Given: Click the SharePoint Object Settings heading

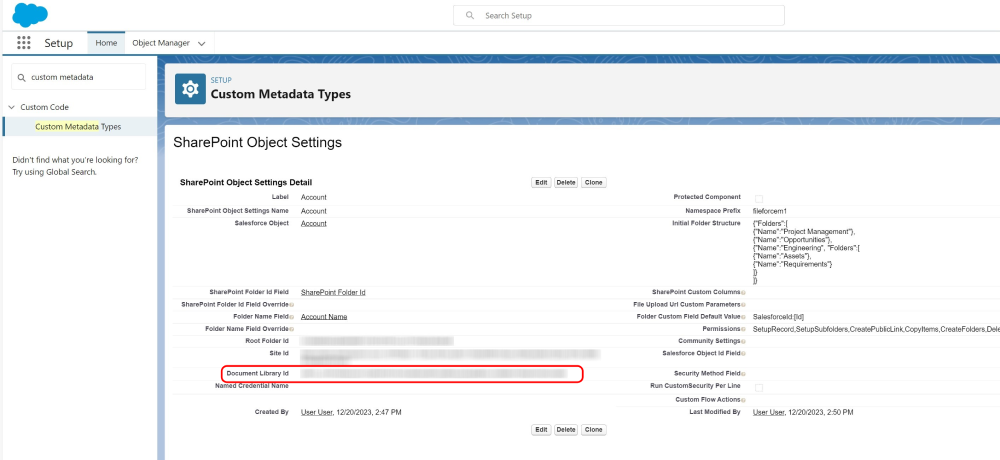Looking at the screenshot, I should 258,143.
